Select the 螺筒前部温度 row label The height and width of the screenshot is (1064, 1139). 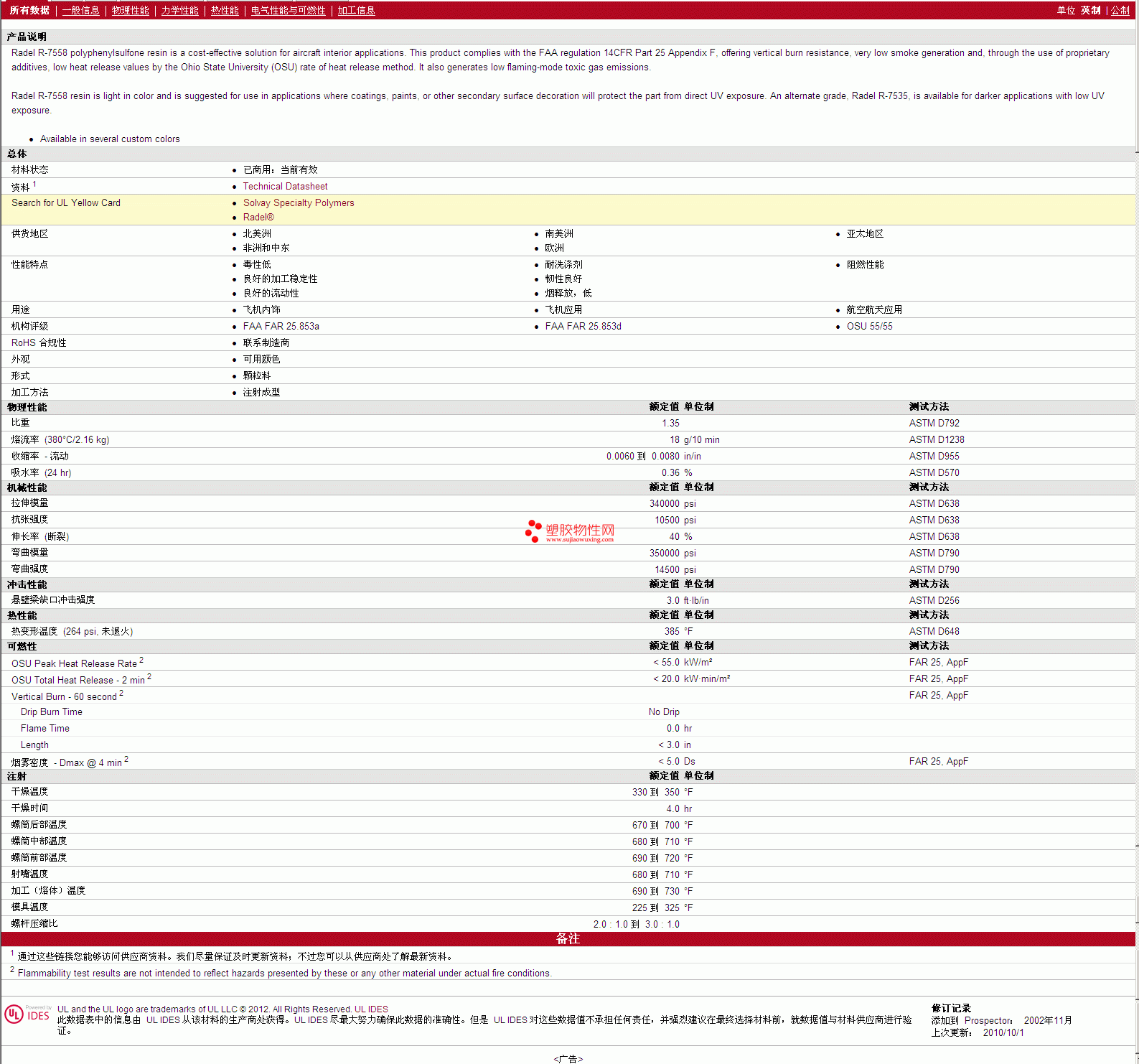[39, 857]
